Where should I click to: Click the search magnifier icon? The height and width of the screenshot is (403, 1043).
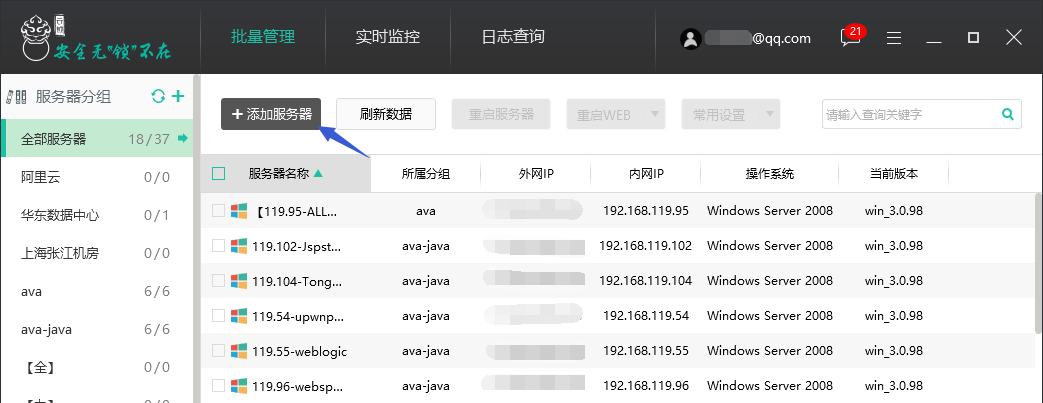pos(1008,114)
